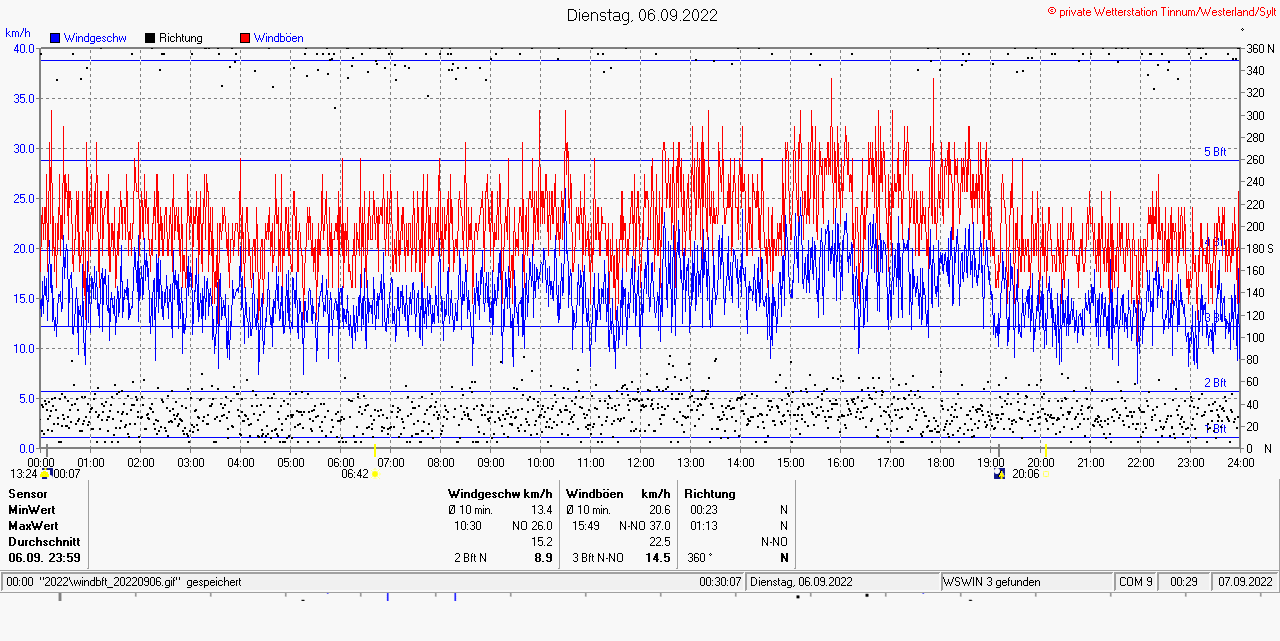
Task: Click the 'Windböen km/h' column header
Action: click(618, 494)
